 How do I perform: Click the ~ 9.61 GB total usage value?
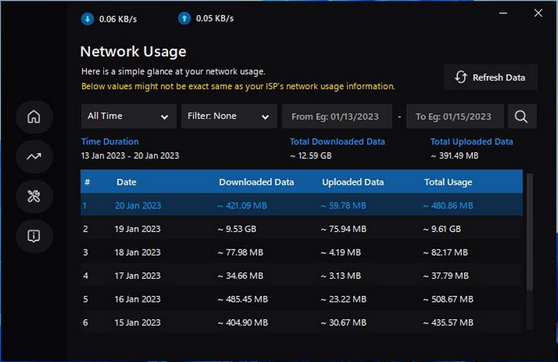click(442, 229)
